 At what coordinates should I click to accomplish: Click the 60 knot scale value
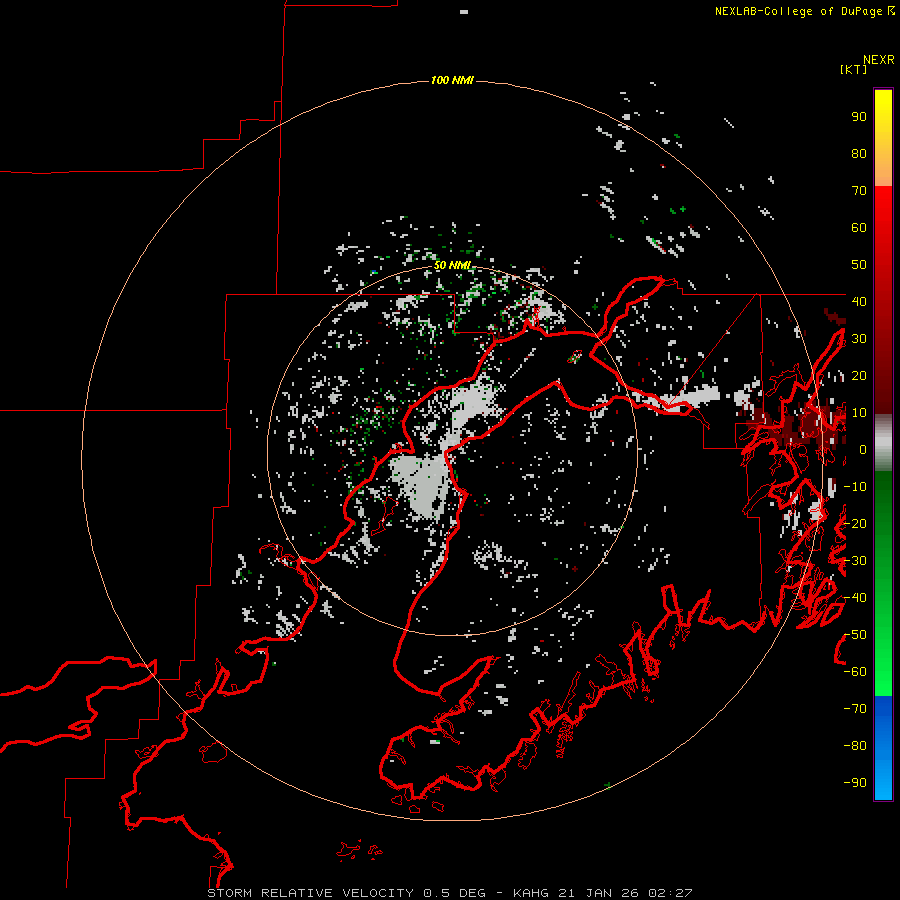coord(859,228)
